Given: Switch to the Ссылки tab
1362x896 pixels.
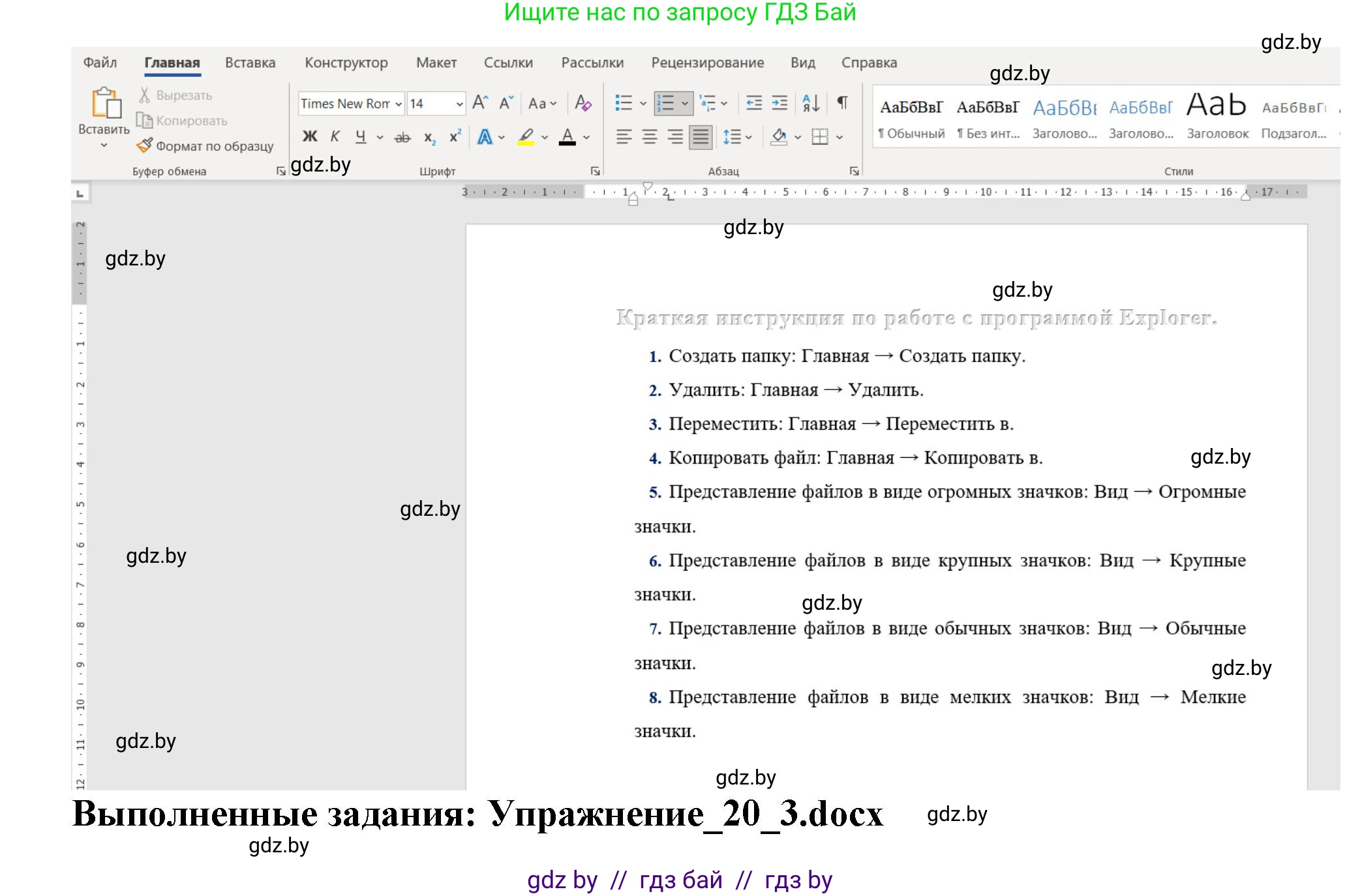Looking at the screenshot, I should tap(508, 63).
